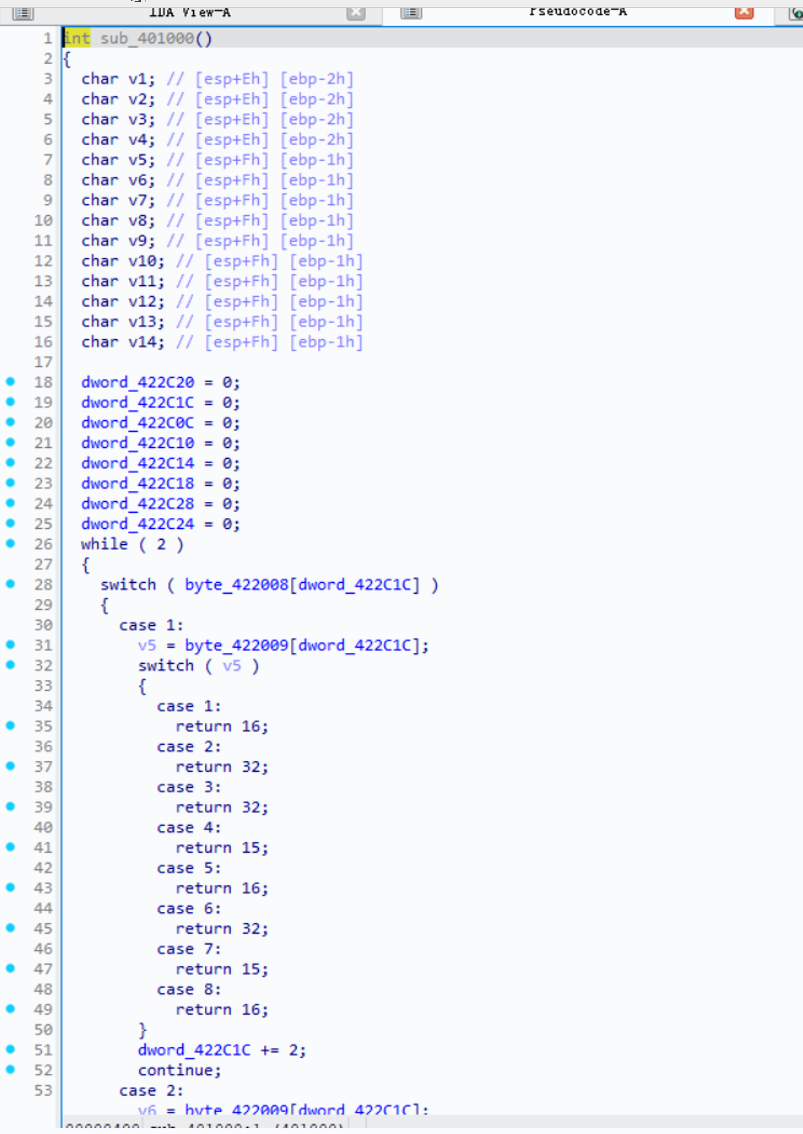This screenshot has height=1134, width=803.
Task: Click 'return 16;' on line 35
Action: (x=222, y=726)
